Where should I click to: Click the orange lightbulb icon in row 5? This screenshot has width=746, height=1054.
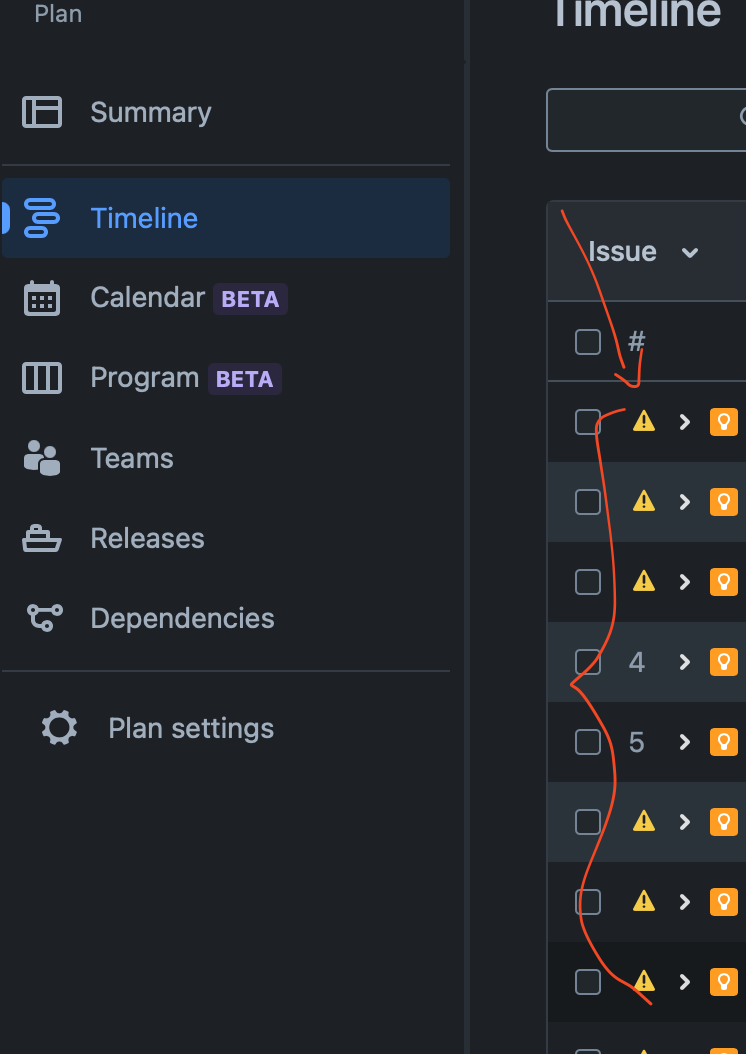point(724,742)
